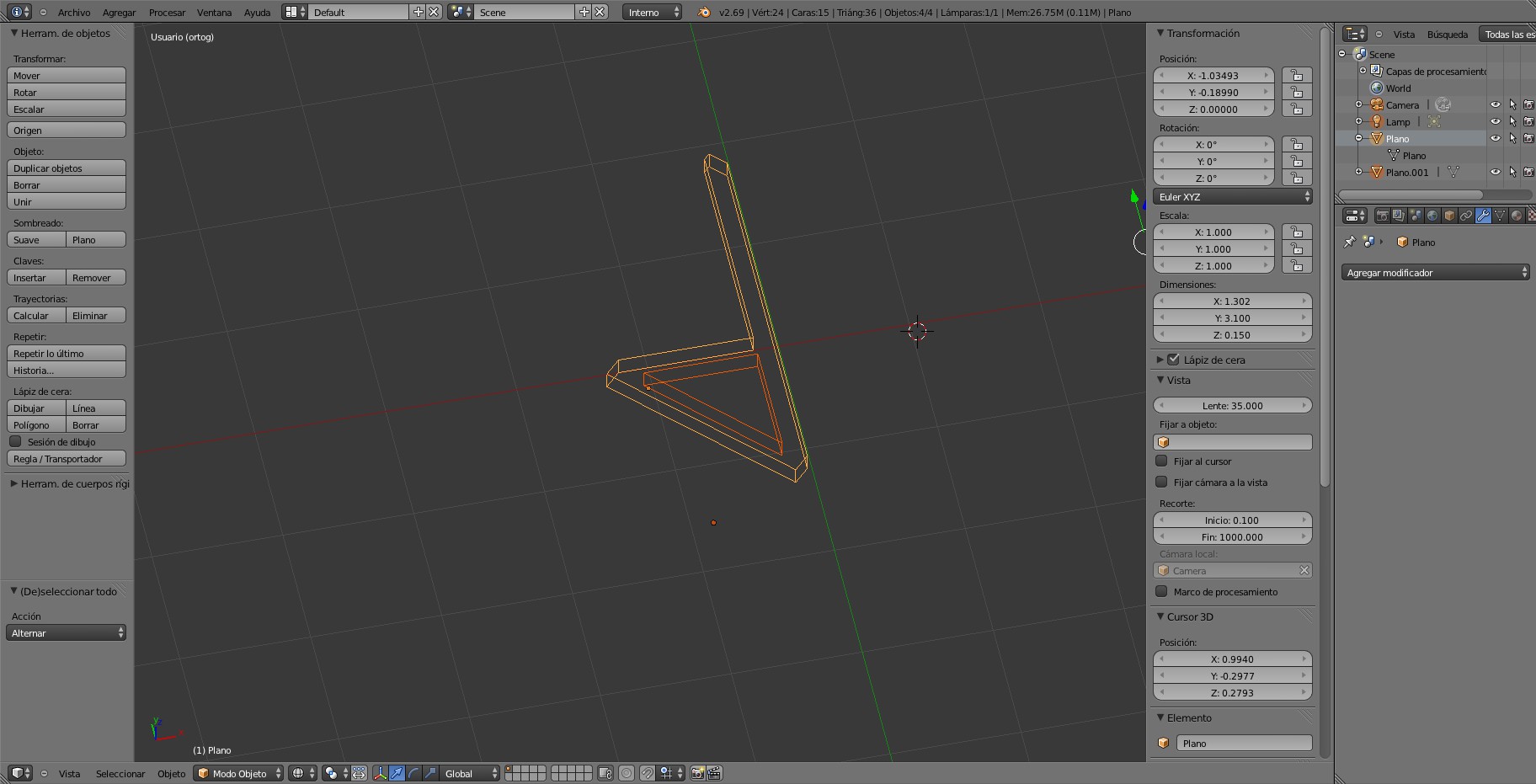Open the Alternar action dropdown
Viewport: 1536px width, 784px height.
pyautogui.click(x=66, y=632)
